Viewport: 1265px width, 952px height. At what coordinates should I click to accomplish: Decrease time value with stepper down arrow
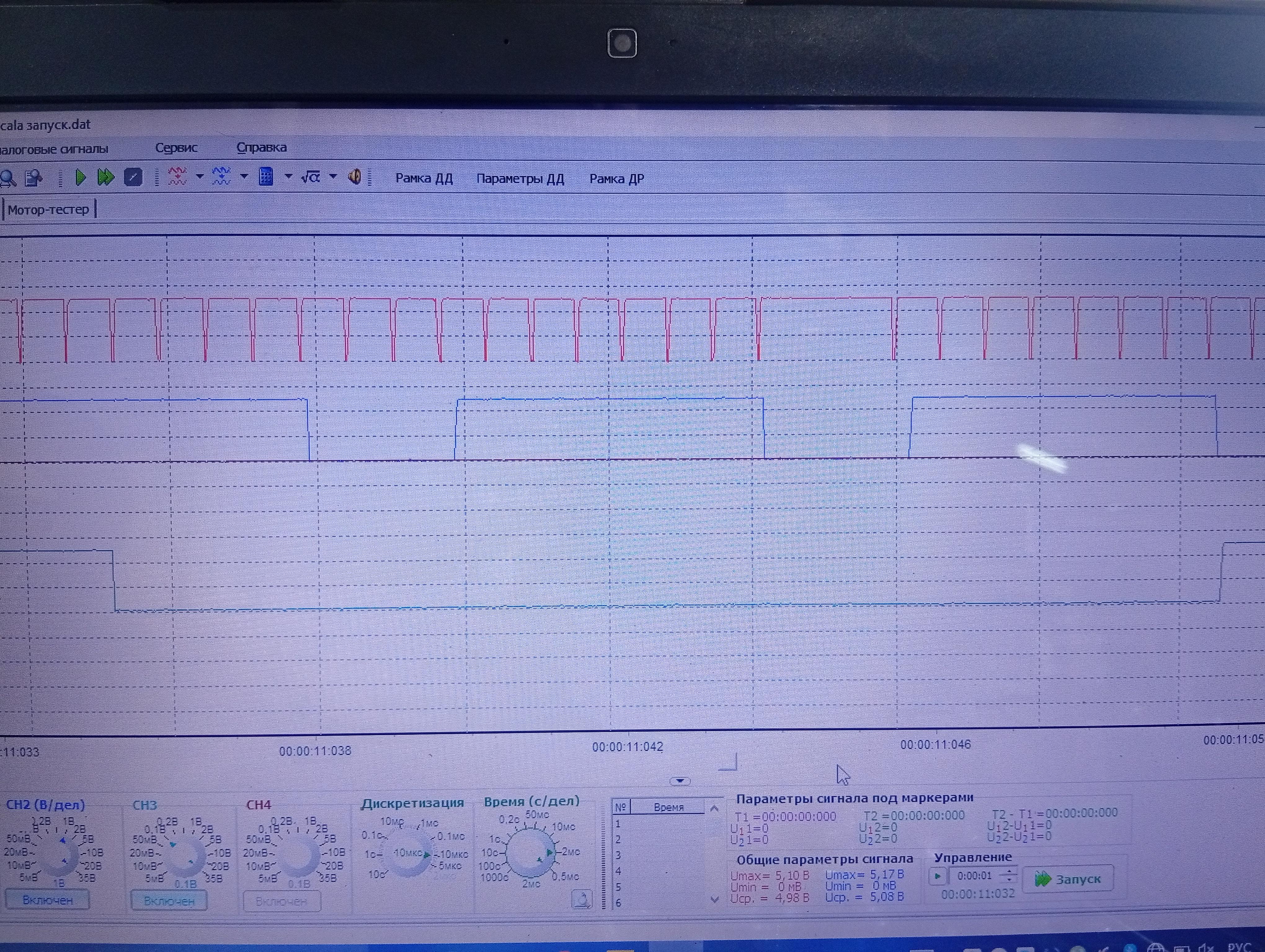click(x=1010, y=880)
